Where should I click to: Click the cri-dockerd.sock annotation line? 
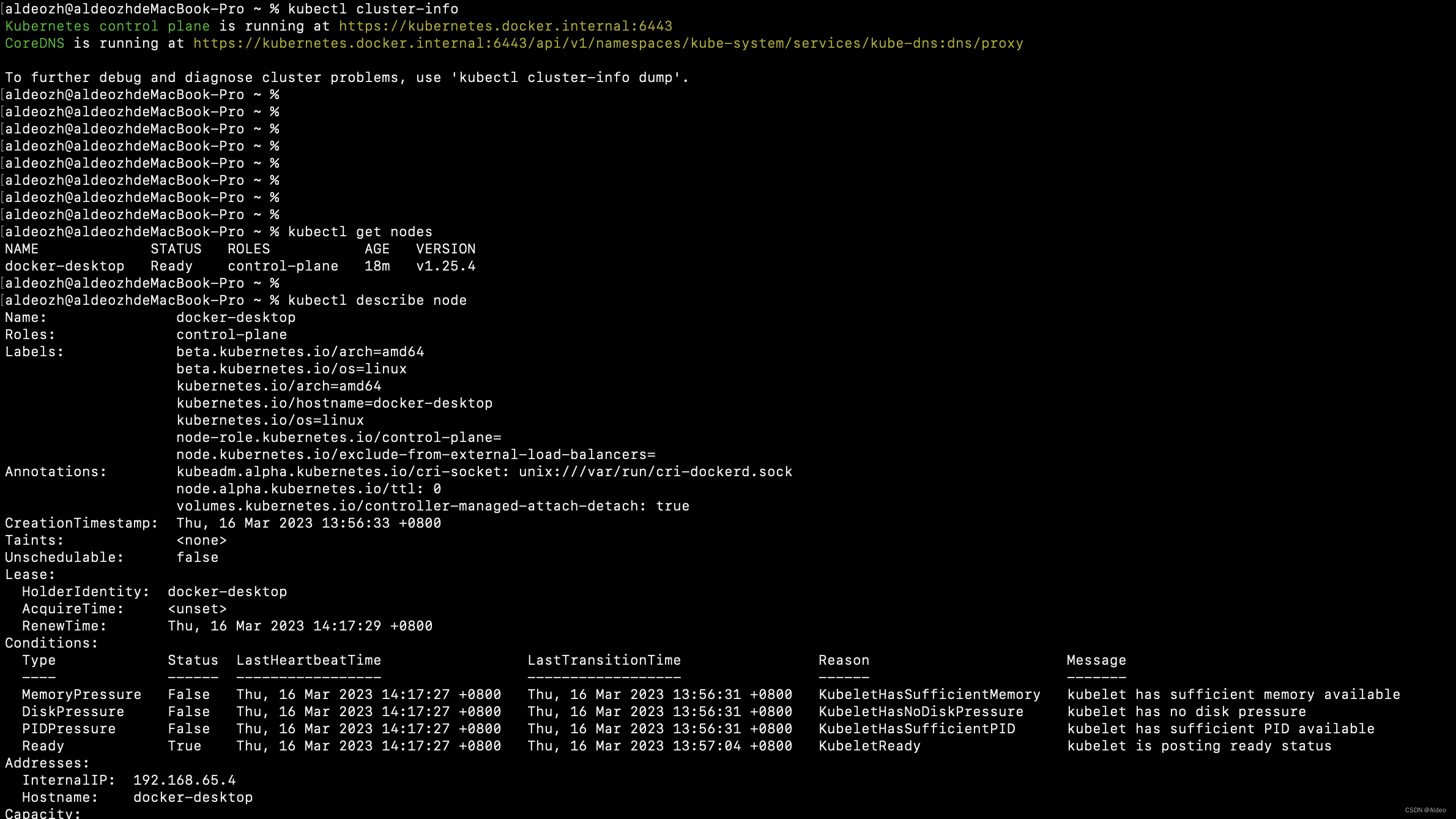484,472
